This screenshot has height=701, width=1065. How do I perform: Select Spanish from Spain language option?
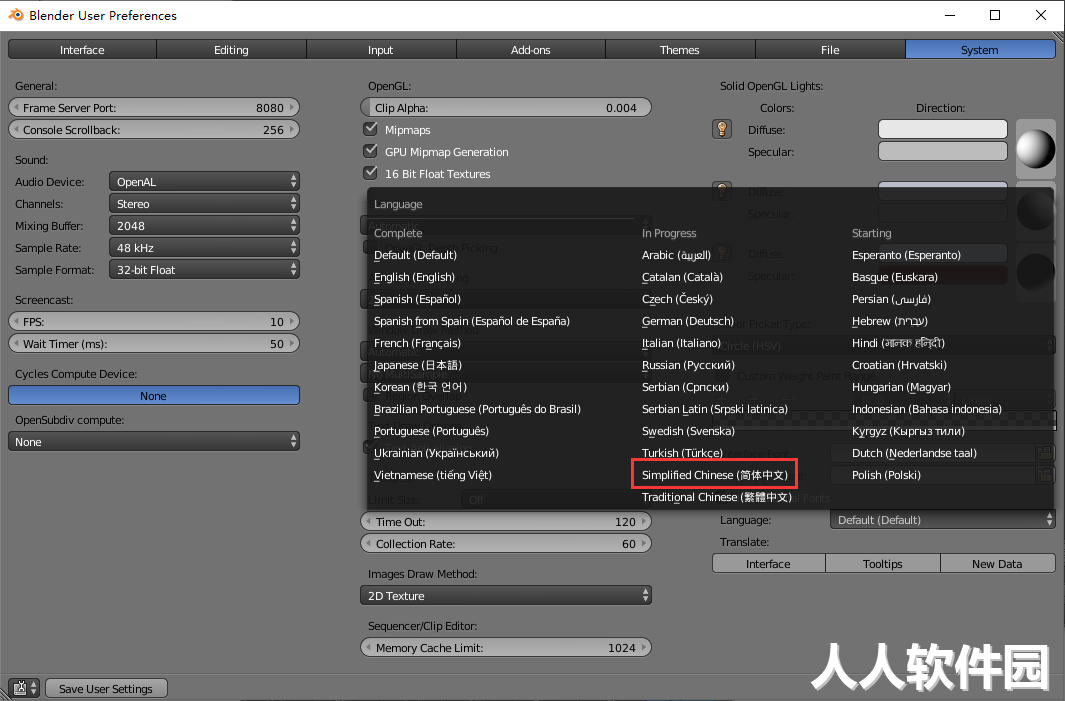click(x=471, y=321)
